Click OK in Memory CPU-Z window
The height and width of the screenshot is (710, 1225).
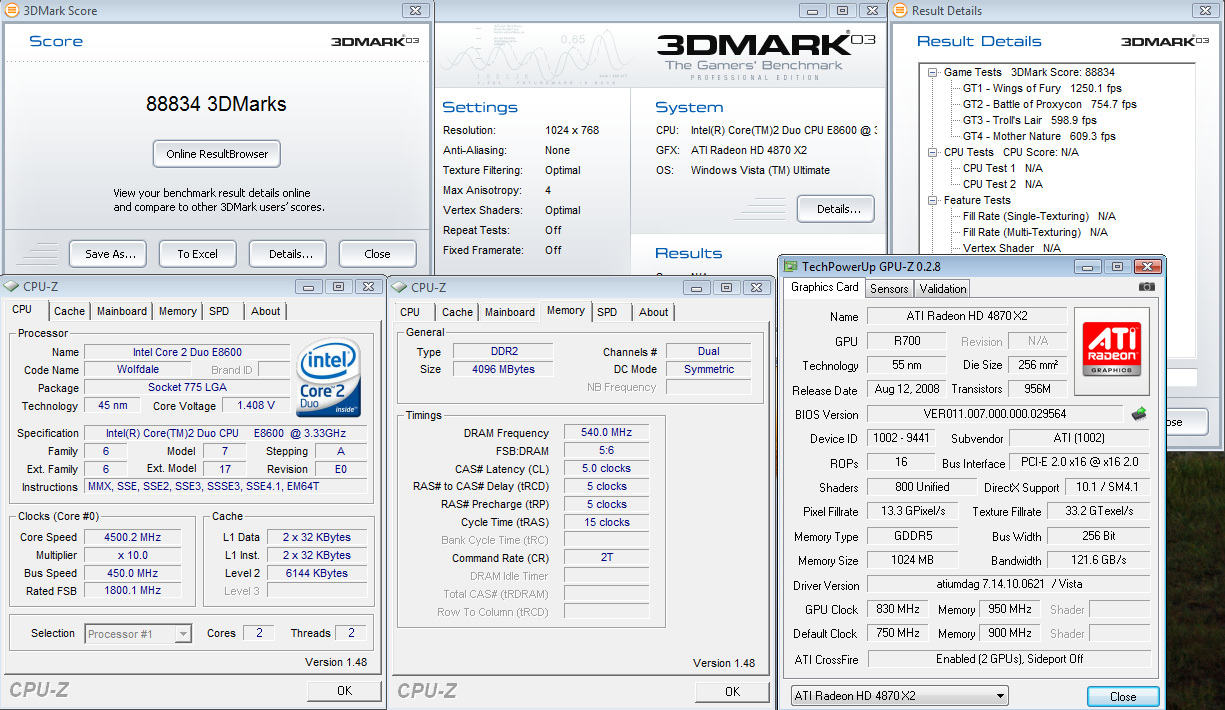point(732,691)
